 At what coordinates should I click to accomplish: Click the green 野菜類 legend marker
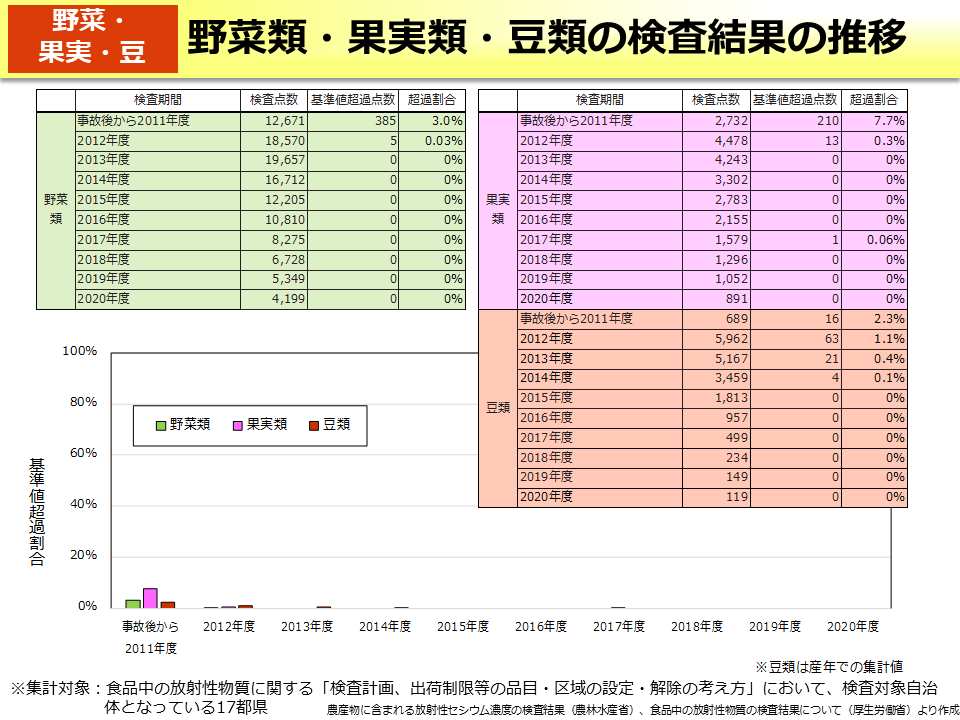(161, 425)
